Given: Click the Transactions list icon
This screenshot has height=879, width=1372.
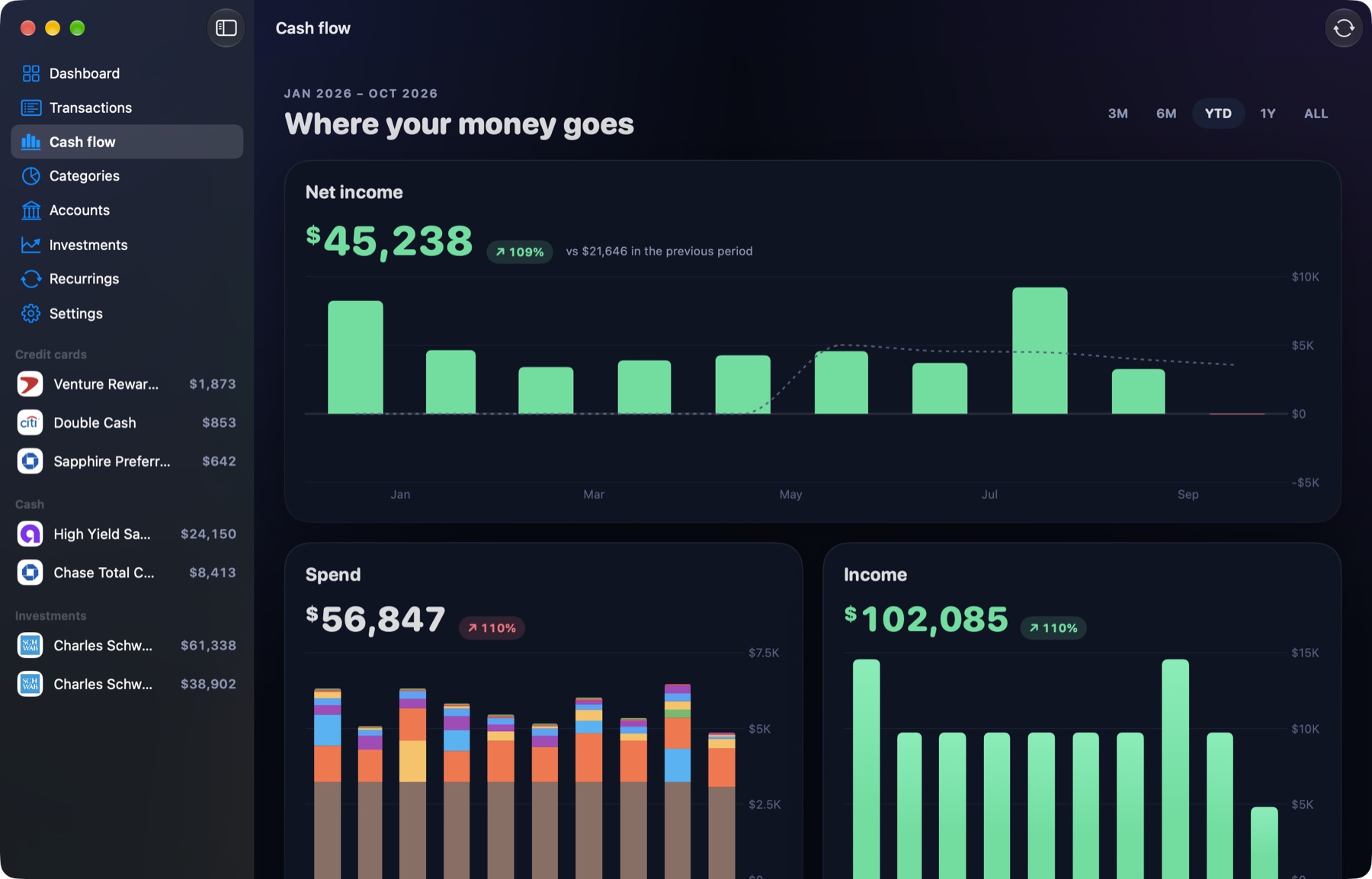Looking at the screenshot, I should click(x=31, y=107).
